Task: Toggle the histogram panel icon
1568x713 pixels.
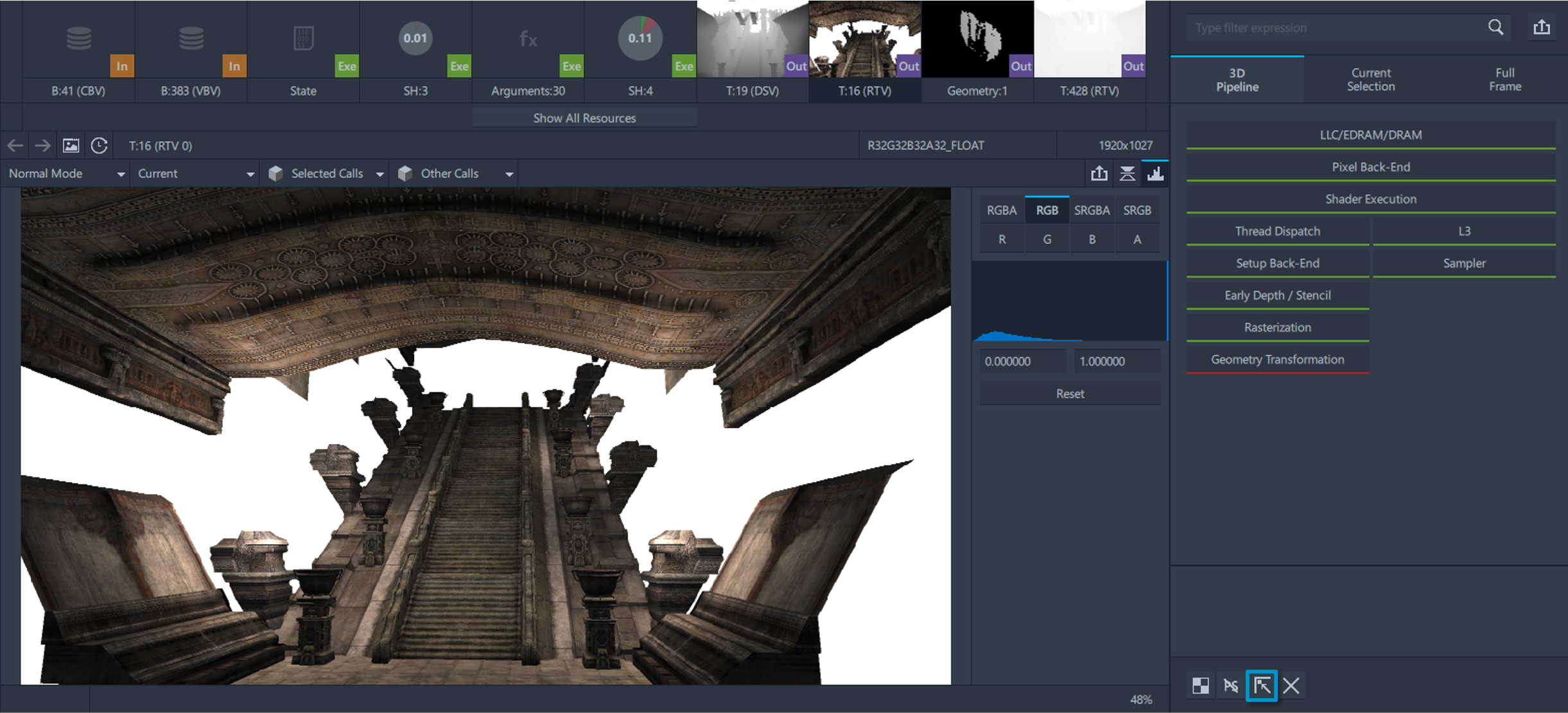Action: point(1155,173)
